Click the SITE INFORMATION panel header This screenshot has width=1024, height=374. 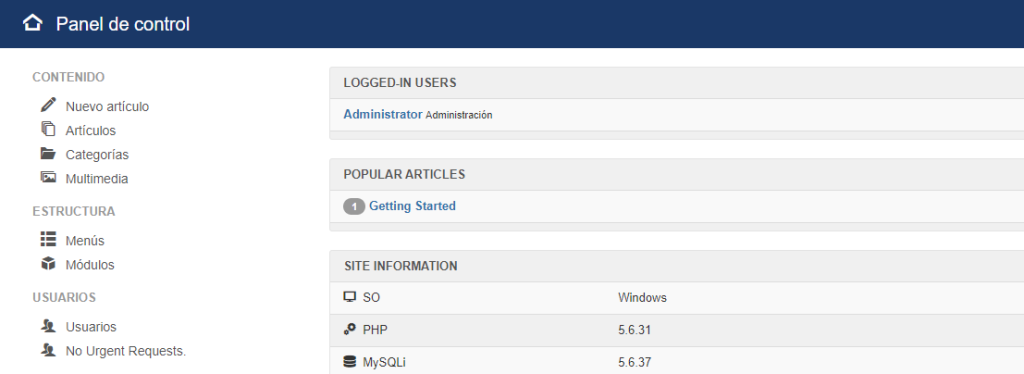click(676, 266)
